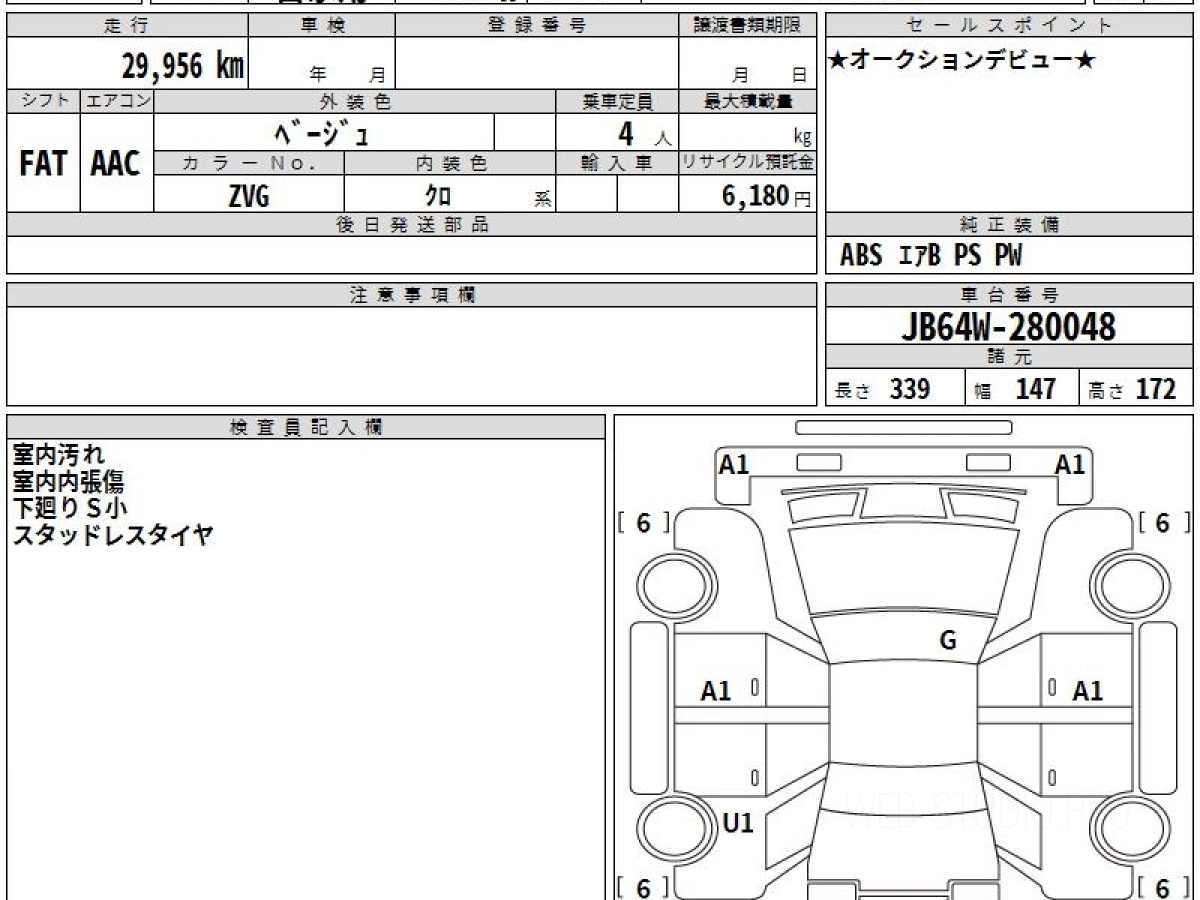Click the interior color クロ value
Viewport: 1200px width, 900px height.
pos(438,196)
